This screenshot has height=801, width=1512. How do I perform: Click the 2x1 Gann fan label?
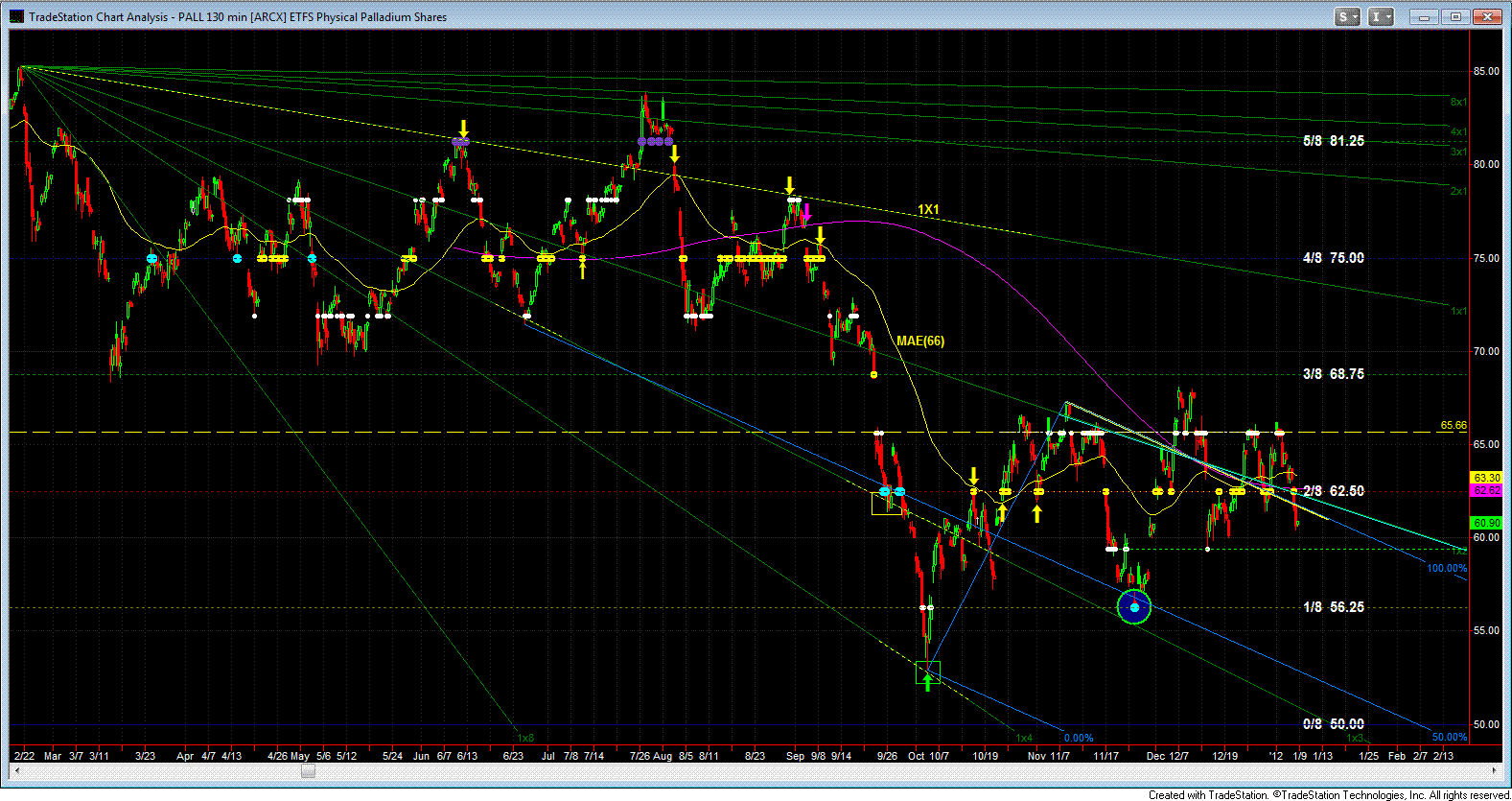coord(1458,191)
